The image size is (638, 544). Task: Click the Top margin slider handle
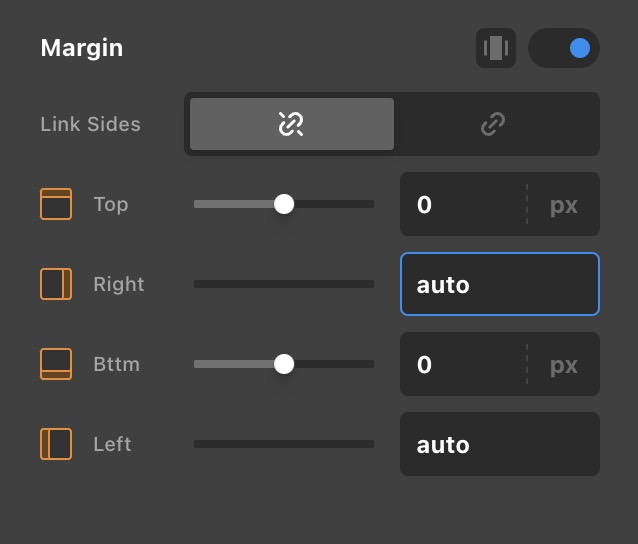pyautogui.click(x=284, y=204)
